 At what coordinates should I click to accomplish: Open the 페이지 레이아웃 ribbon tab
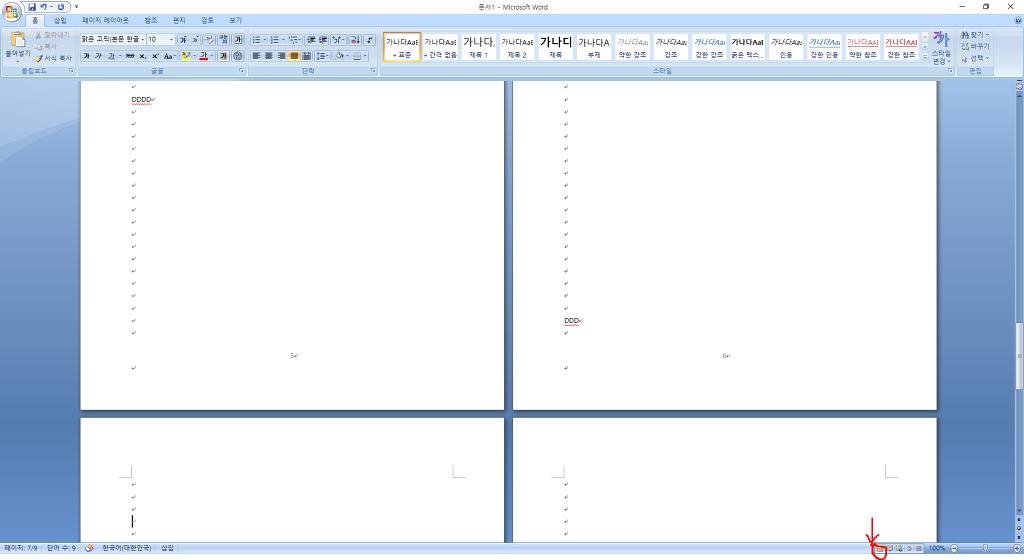pyautogui.click(x=106, y=21)
